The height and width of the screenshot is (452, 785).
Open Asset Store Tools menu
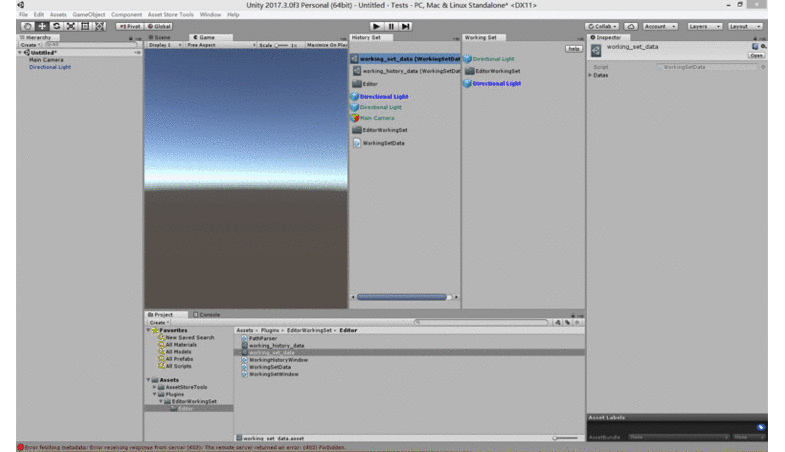click(170, 15)
